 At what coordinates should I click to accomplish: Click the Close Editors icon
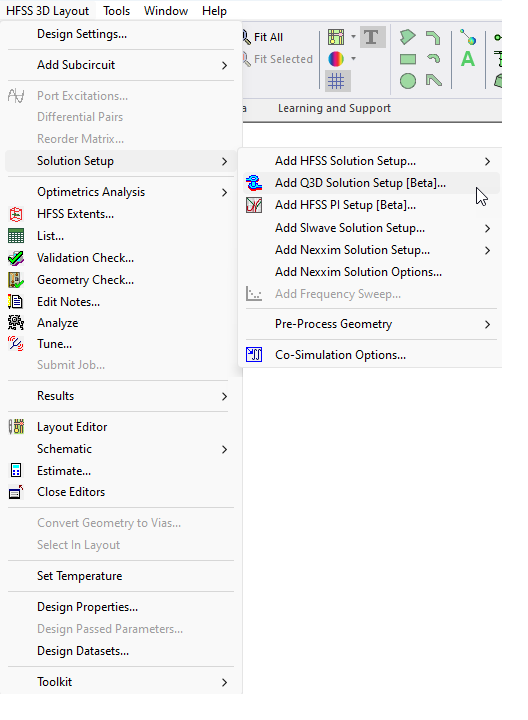pos(16,492)
